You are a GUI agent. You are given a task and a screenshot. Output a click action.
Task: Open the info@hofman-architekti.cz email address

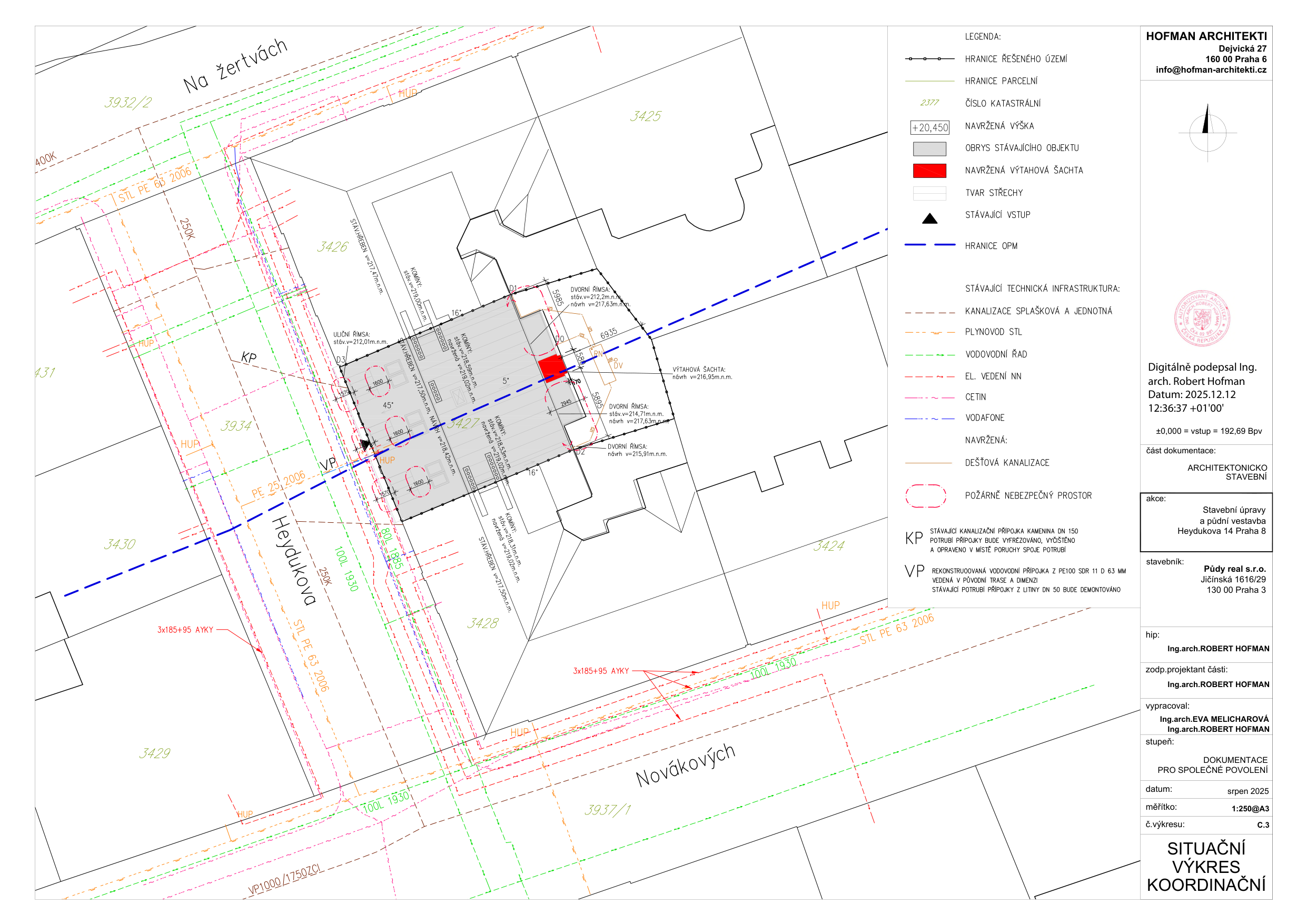(x=1211, y=69)
